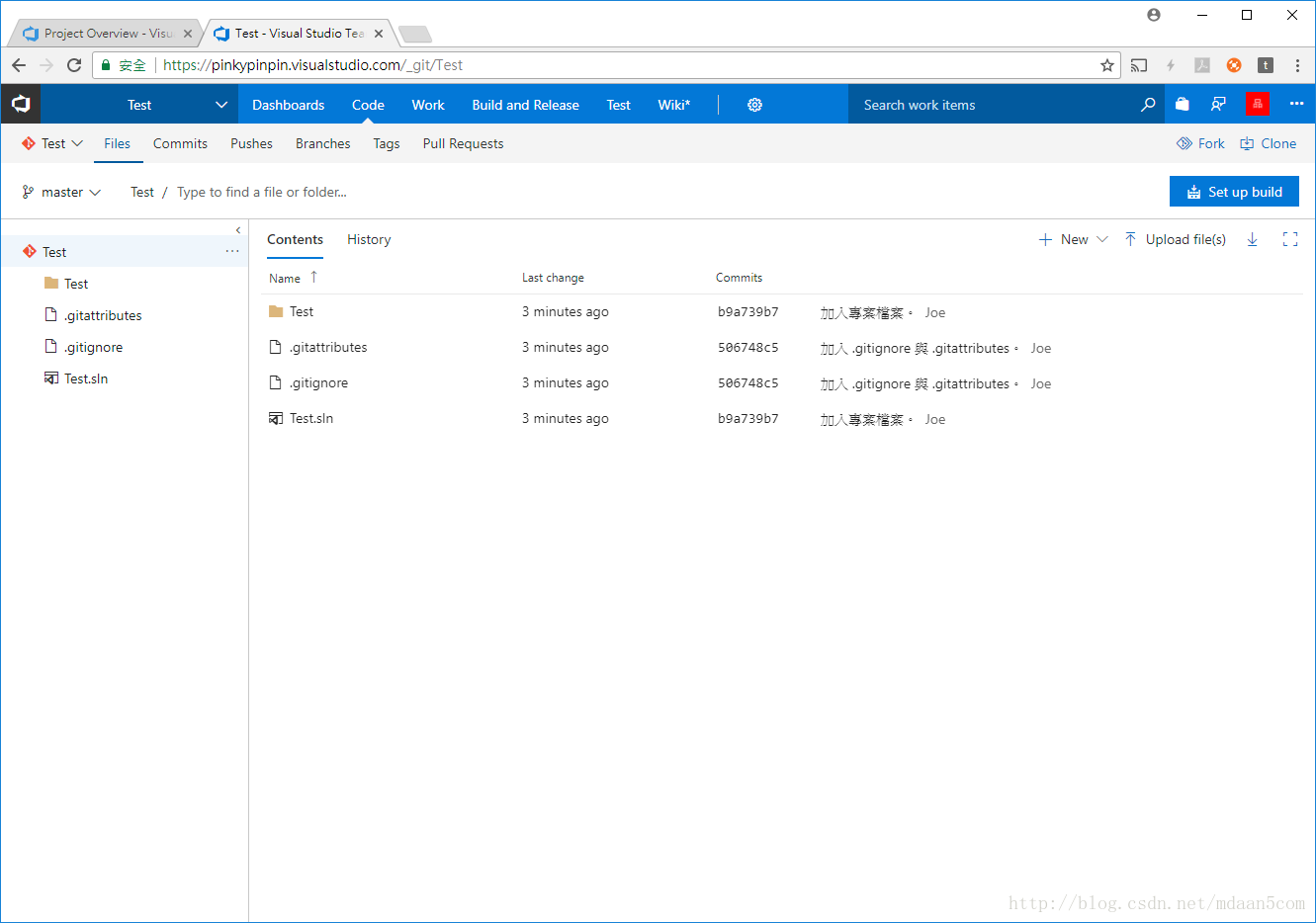This screenshot has height=923, width=1316.
Task: Switch to the Branches tab
Action: tap(322, 143)
